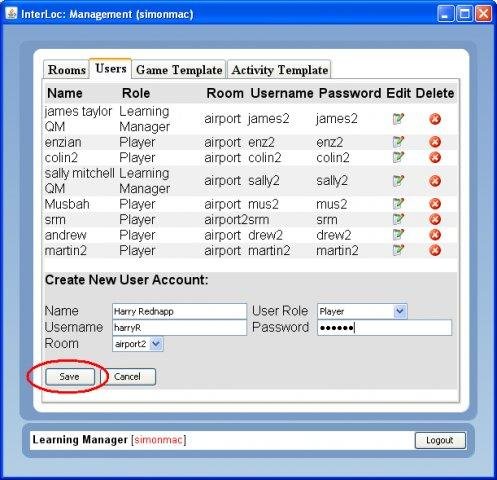Log out using the Logout button
The height and width of the screenshot is (480, 497).
tap(440, 440)
